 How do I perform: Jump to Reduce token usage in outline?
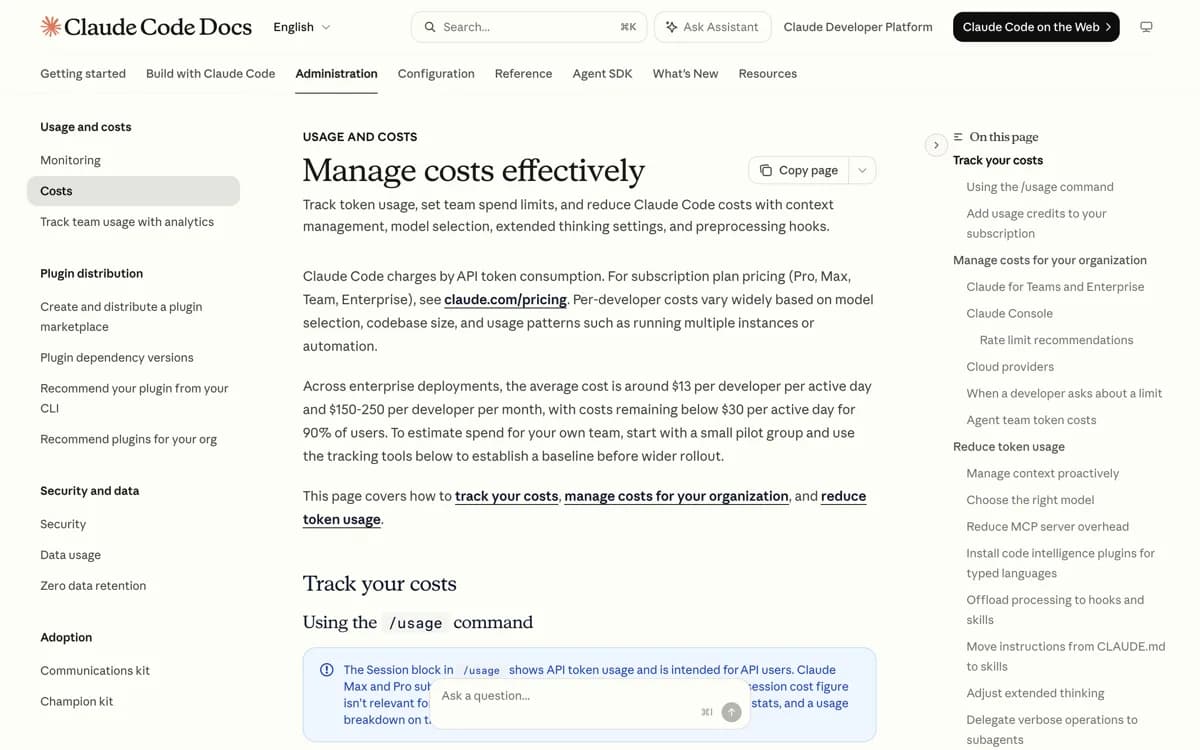point(1009,447)
